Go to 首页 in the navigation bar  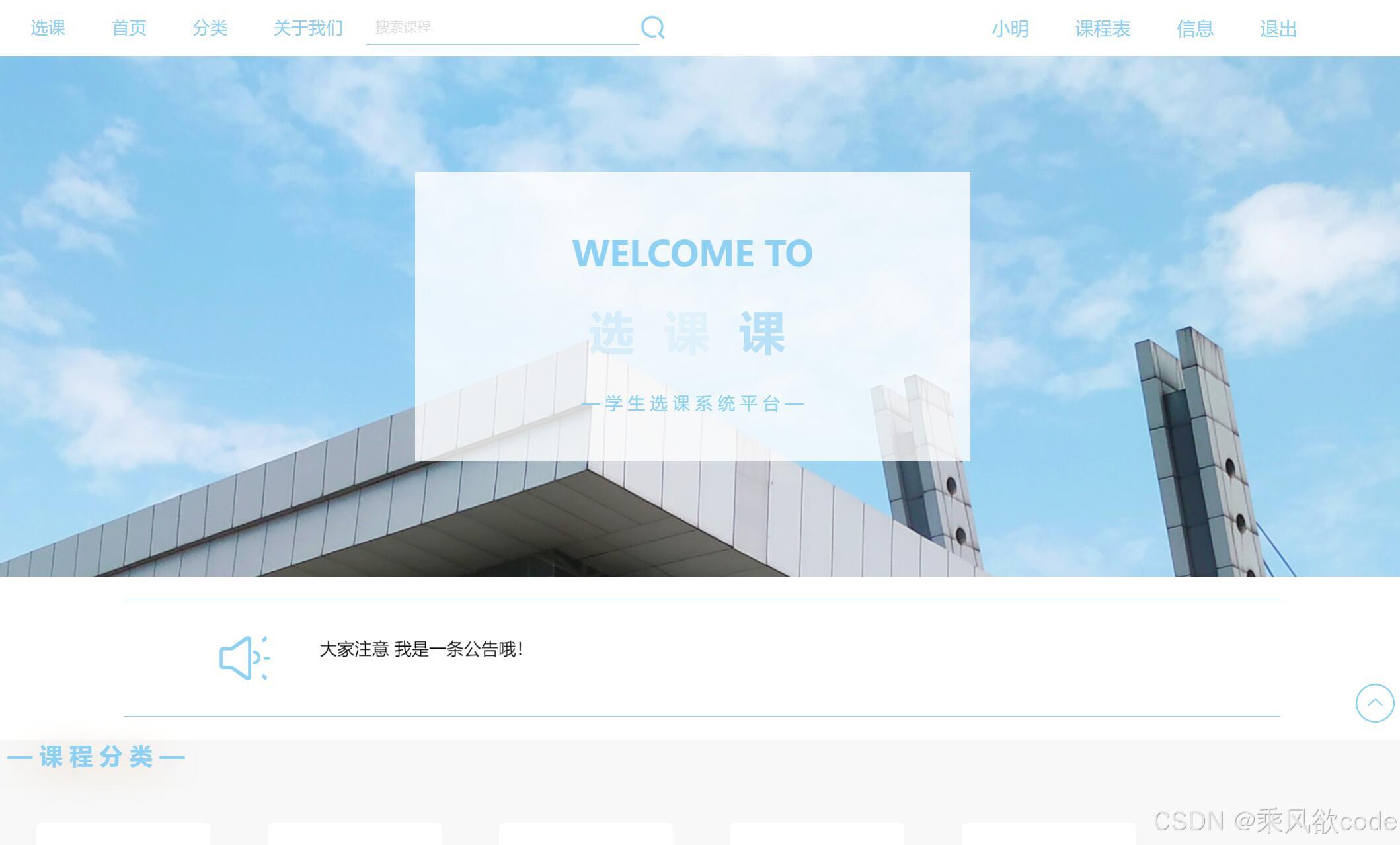130,28
